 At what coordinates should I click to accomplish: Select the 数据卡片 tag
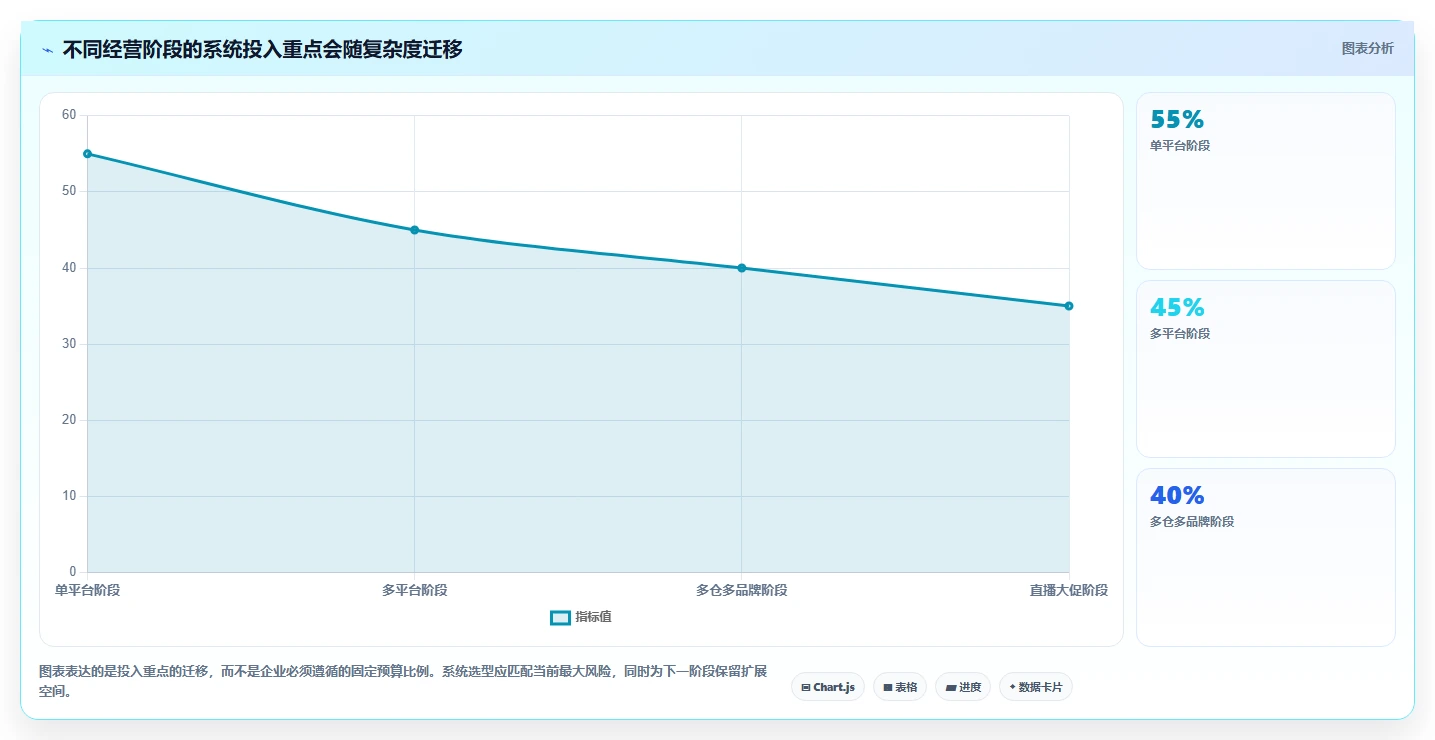1036,687
